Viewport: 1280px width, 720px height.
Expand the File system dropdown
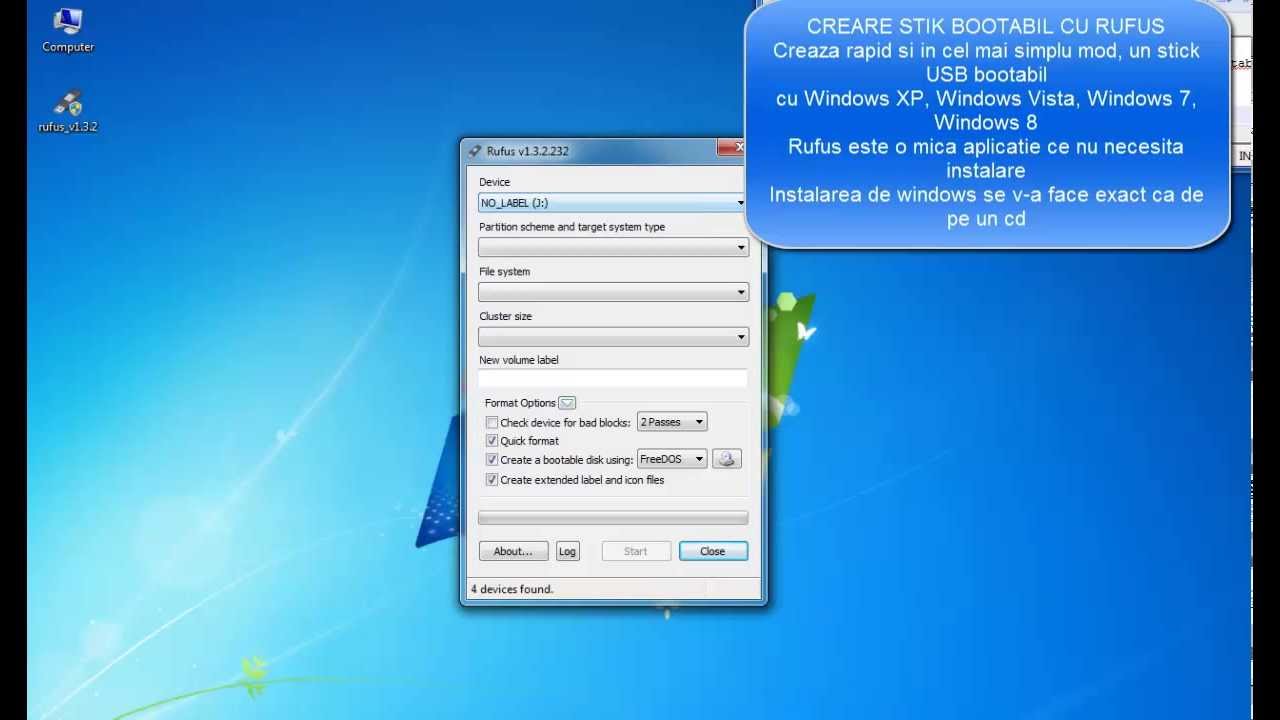point(613,292)
